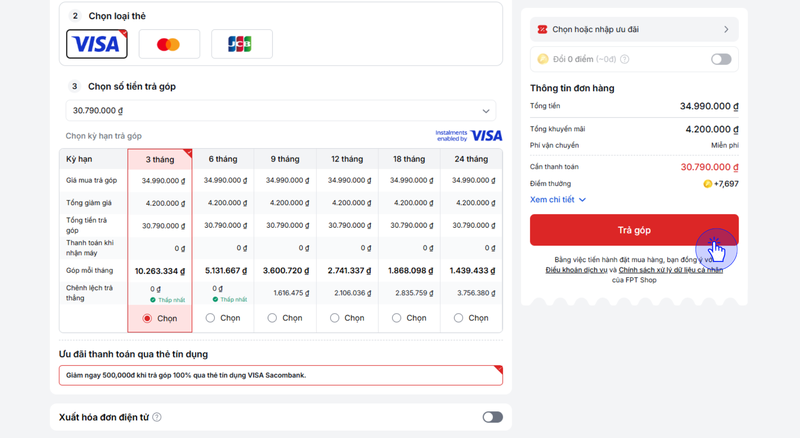
Task: Click the red Trả góp button
Action: tap(634, 230)
